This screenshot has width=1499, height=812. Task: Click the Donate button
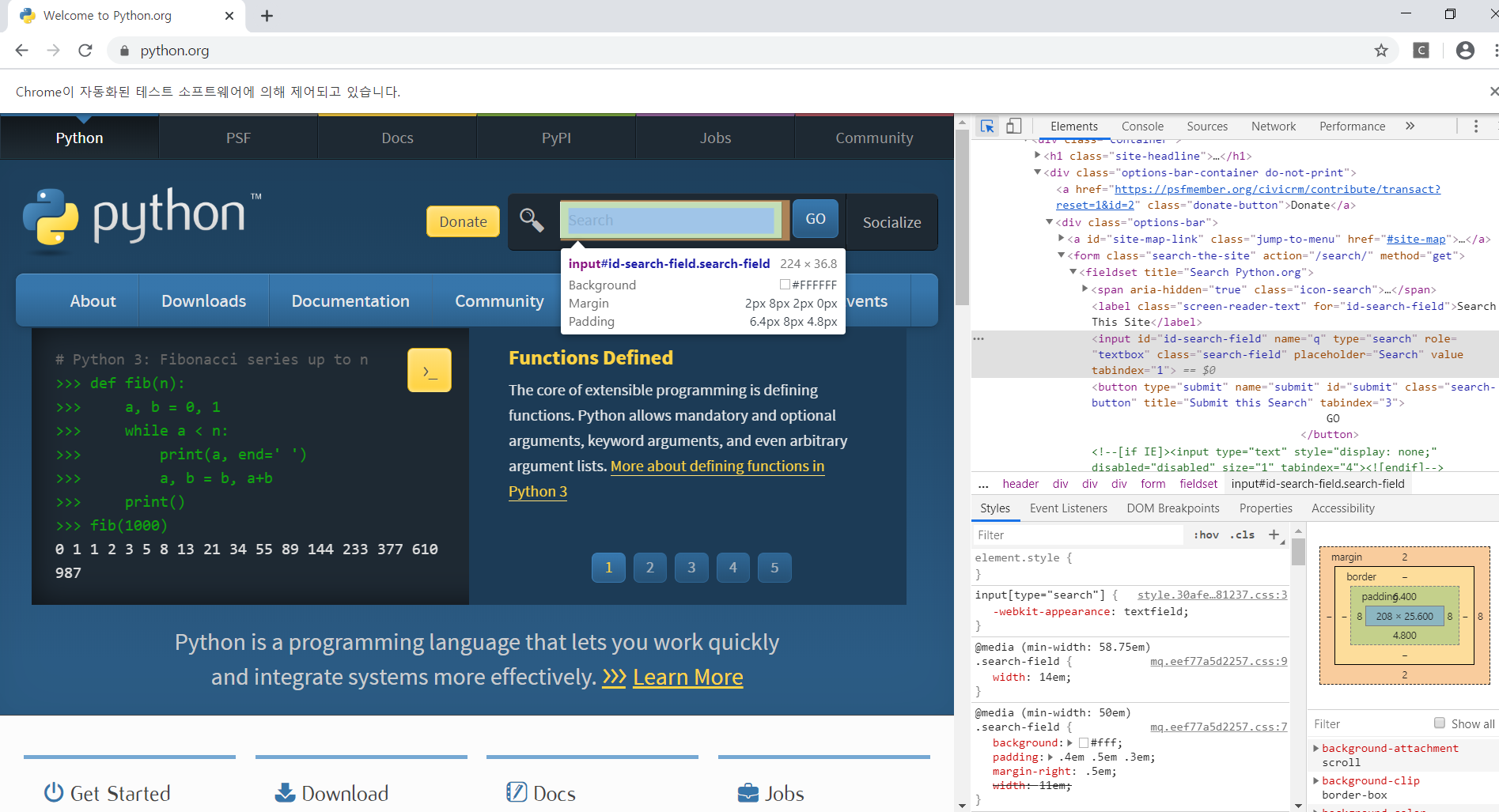click(463, 221)
